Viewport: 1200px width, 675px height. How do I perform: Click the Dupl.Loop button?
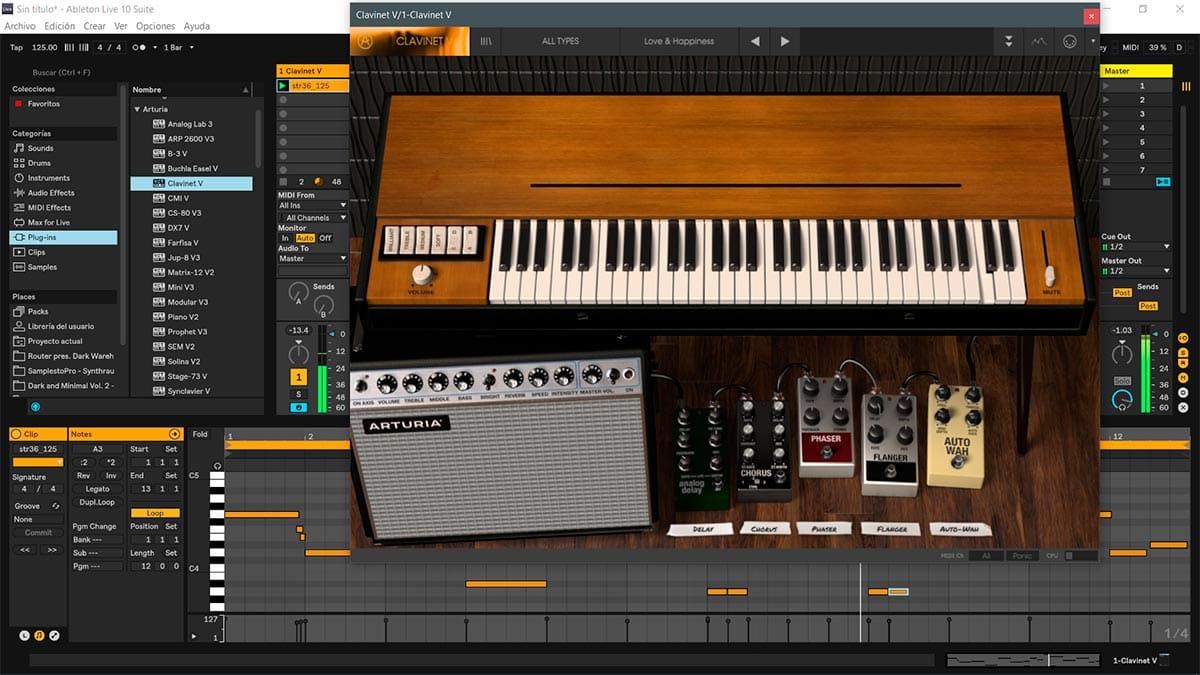tap(97, 502)
